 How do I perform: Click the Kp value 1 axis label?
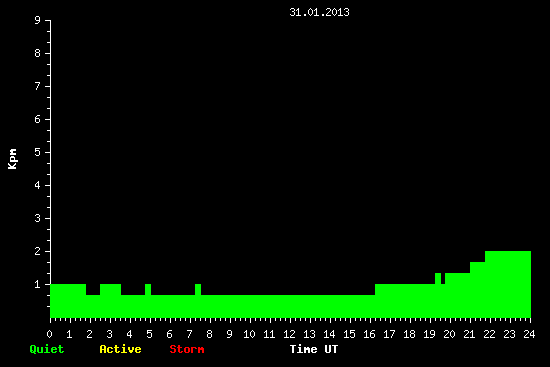38,284
